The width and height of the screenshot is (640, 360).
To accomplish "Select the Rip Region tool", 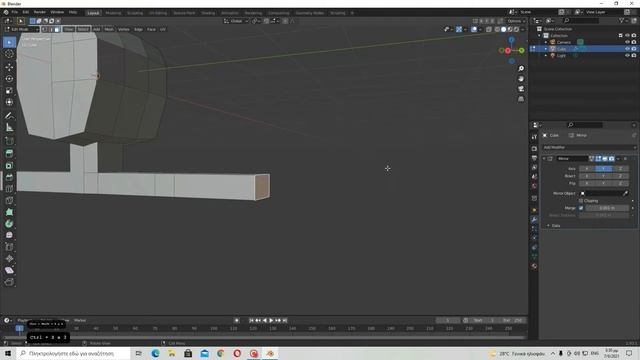I will pos(9,282).
